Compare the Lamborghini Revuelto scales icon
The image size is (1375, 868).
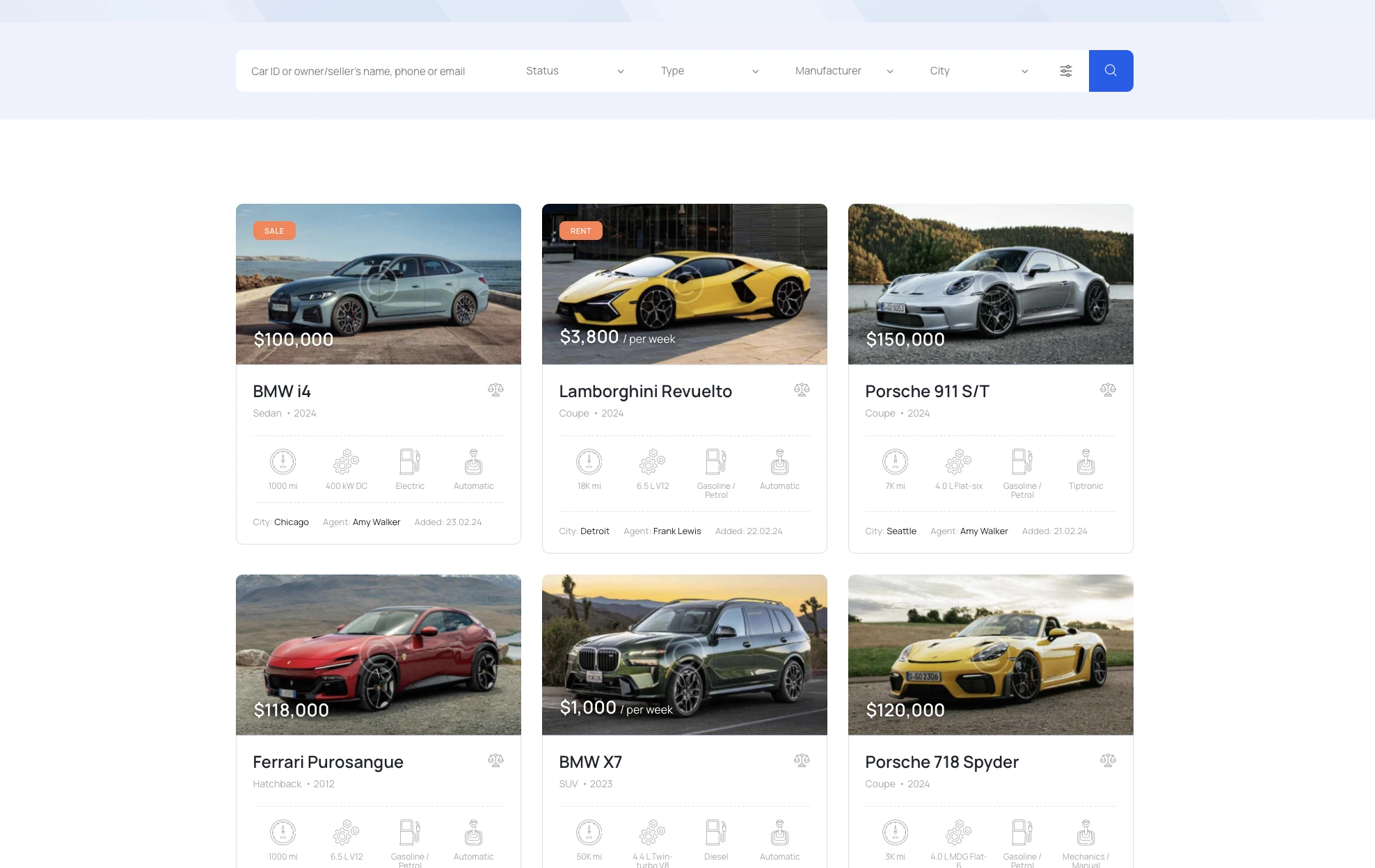click(x=802, y=390)
